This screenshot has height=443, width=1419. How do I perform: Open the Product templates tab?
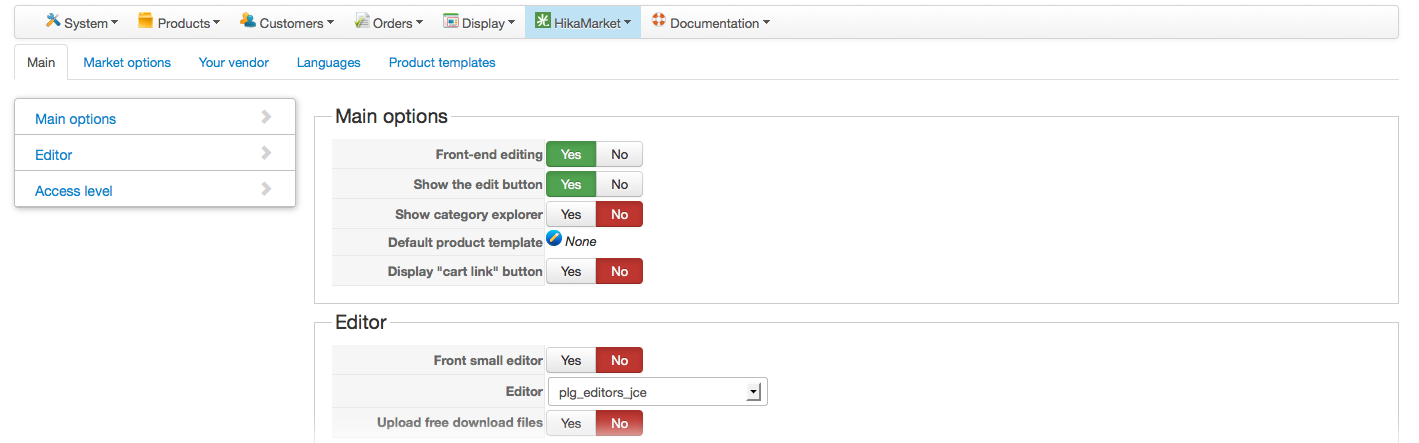(442, 63)
